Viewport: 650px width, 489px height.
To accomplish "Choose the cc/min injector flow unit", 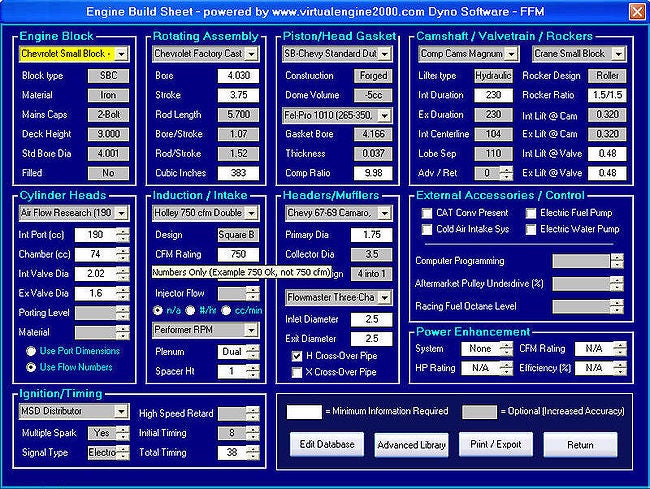I will tap(226, 310).
